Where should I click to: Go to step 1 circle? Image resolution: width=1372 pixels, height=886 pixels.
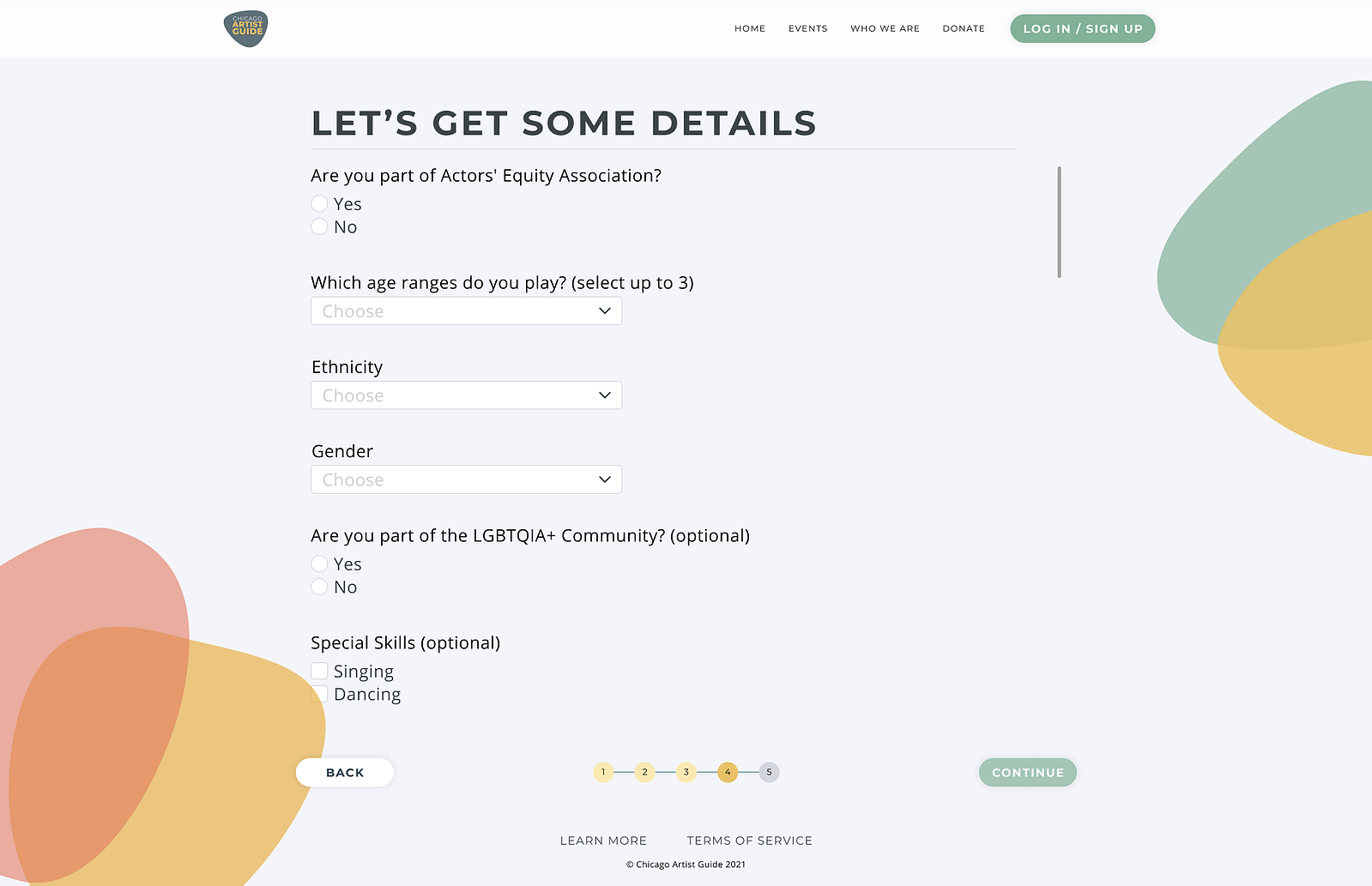[x=603, y=772]
